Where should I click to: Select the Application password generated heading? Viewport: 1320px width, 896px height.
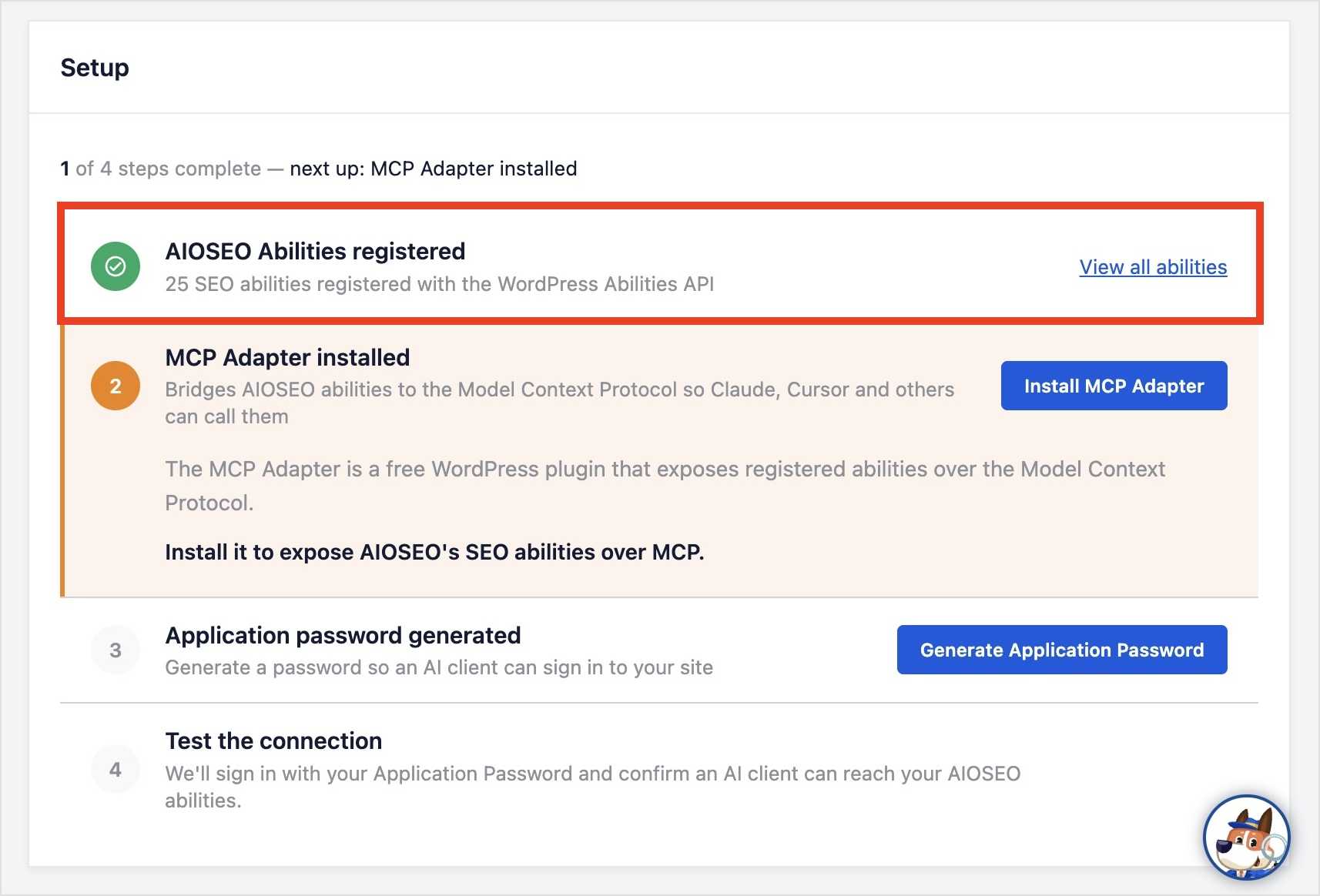tap(343, 635)
